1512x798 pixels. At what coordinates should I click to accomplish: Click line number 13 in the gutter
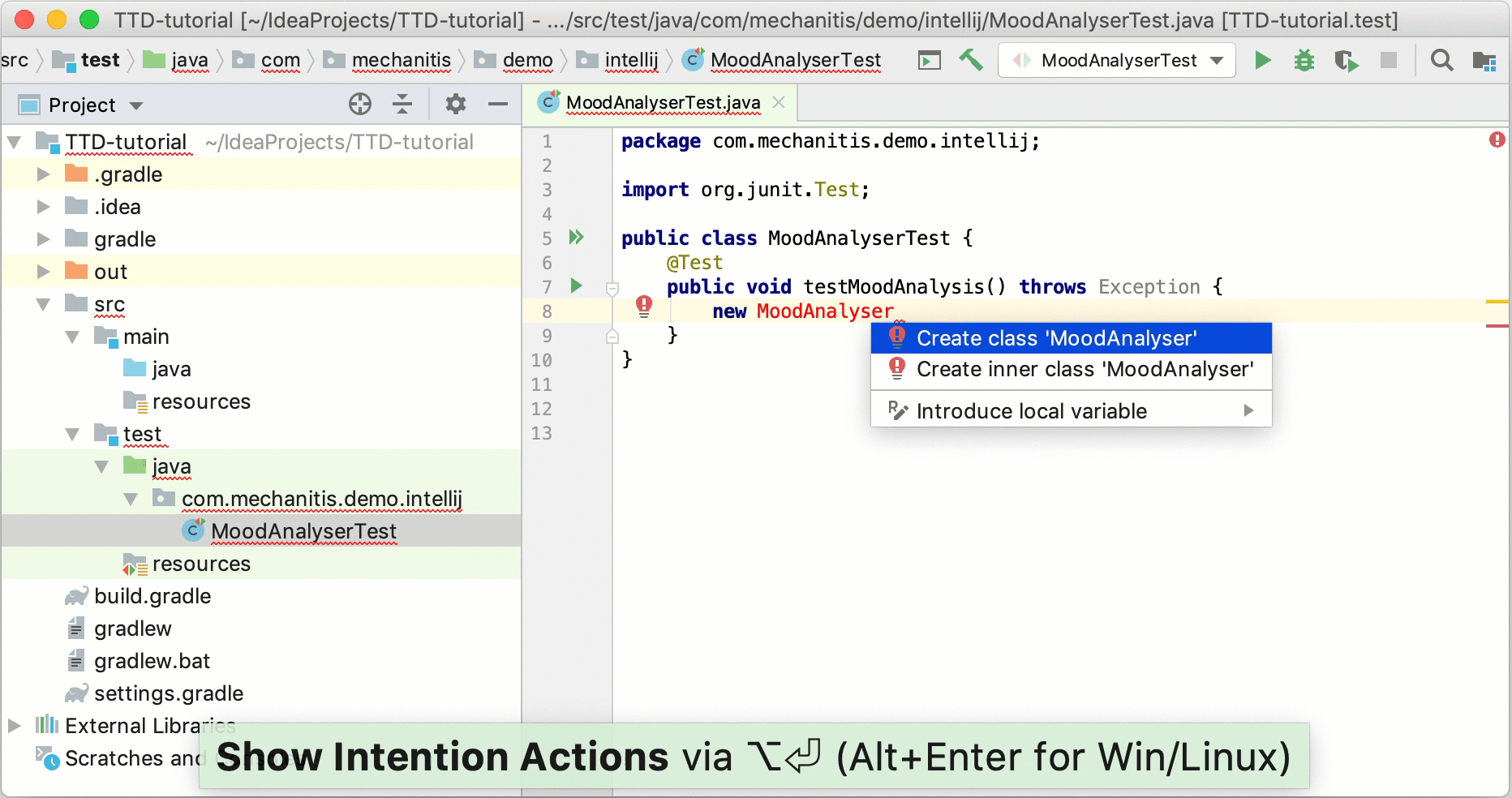pyautogui.click(x=542, y=433)
